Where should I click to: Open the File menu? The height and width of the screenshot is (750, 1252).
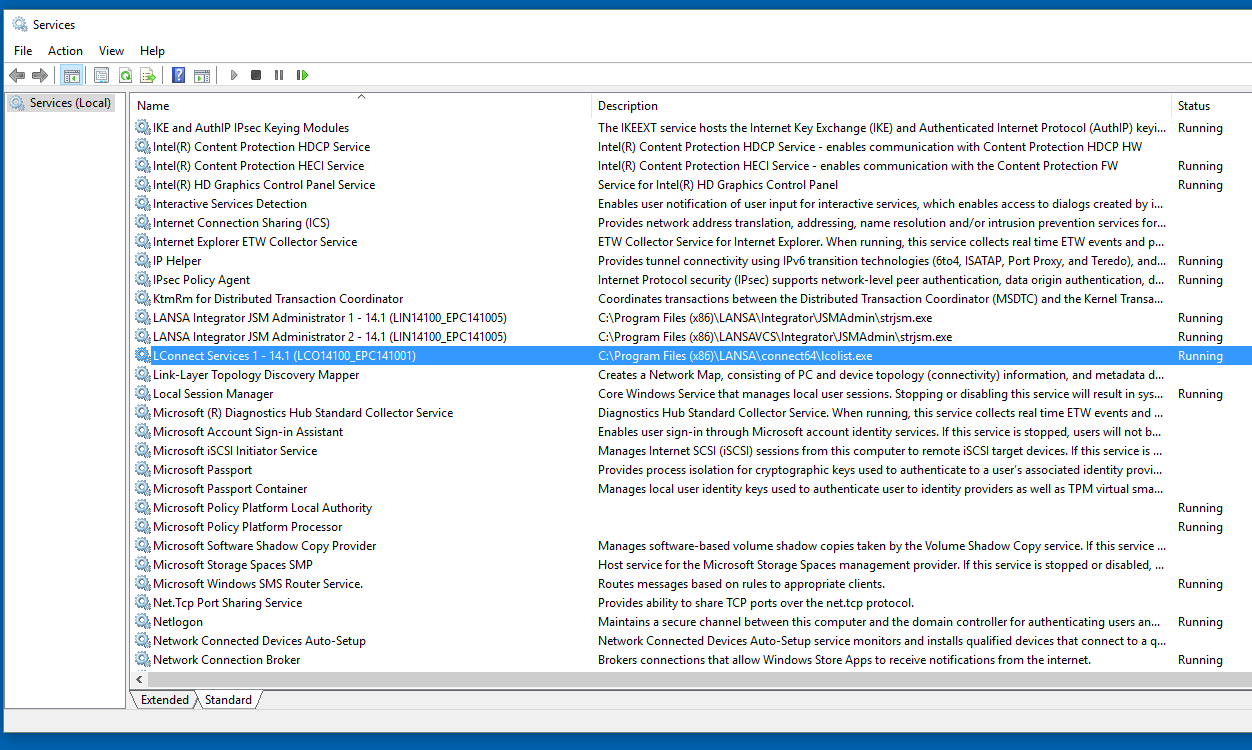point(23,50)
